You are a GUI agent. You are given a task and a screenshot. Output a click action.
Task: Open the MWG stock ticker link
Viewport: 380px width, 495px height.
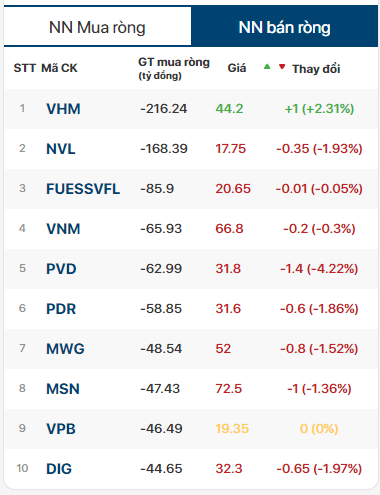click(65, 349)
